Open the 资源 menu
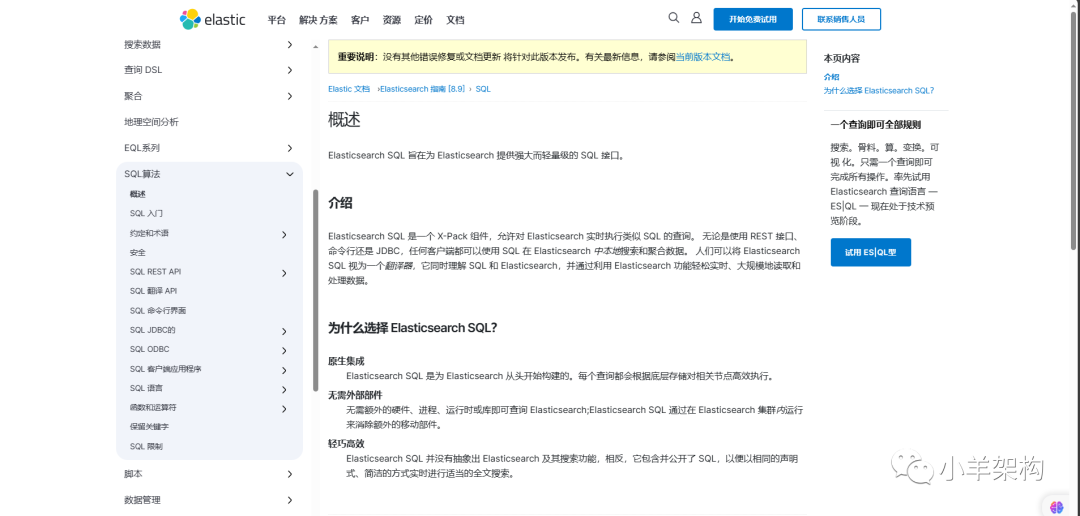The width and height of the screenshot is (1080, 516). pyautogui.click(x=392, y=20)
